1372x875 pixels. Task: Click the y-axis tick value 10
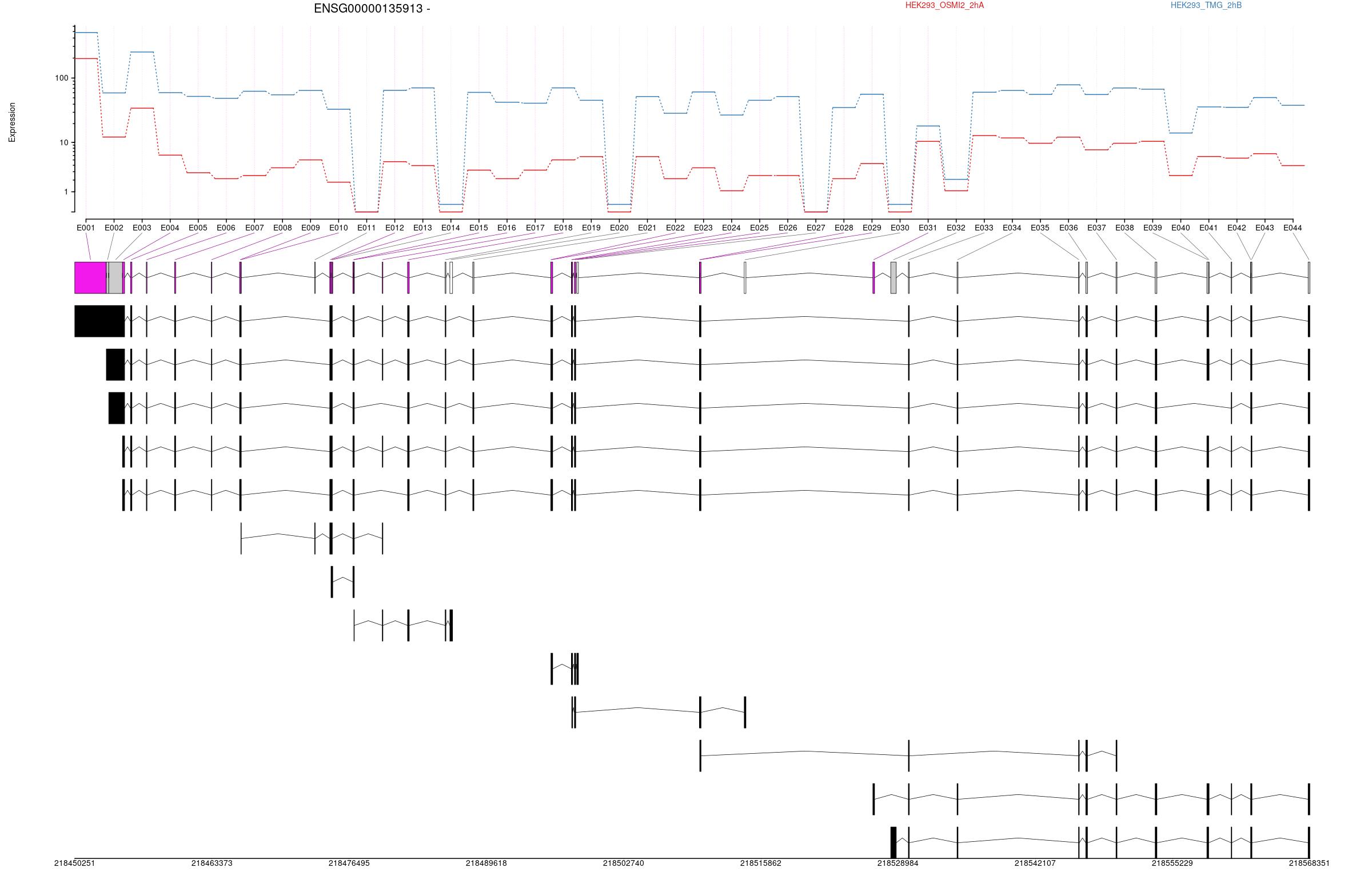pos(63,143)
